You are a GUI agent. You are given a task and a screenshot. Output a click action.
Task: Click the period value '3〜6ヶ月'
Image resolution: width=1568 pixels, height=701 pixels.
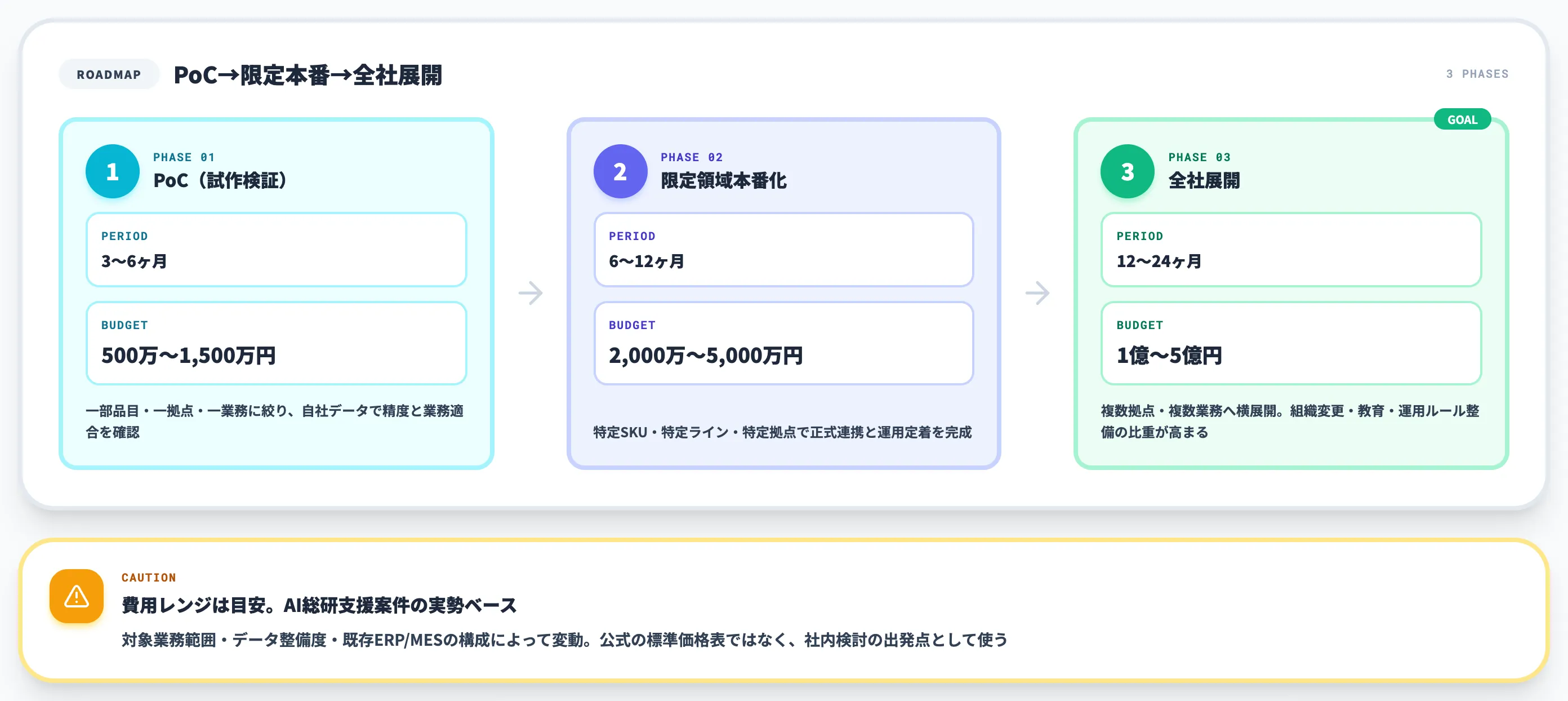point(134,261)
